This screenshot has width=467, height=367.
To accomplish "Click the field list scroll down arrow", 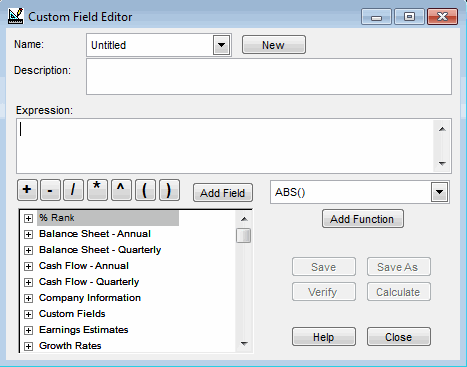I will 244,343.
